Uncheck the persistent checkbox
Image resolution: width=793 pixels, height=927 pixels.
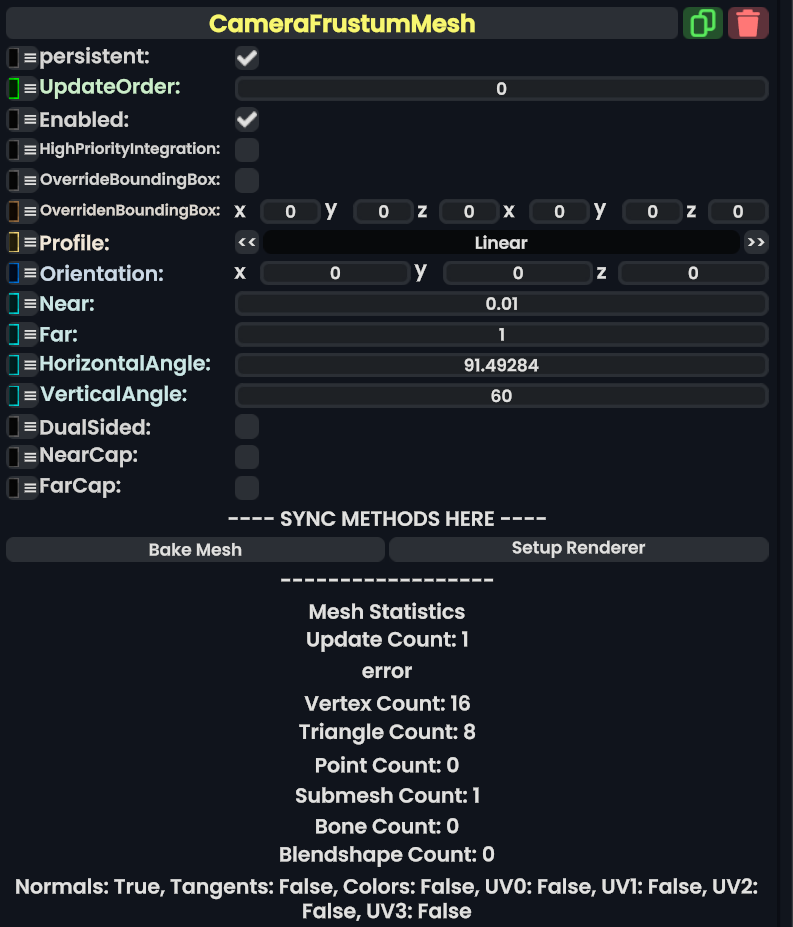[x=247, y=58]
